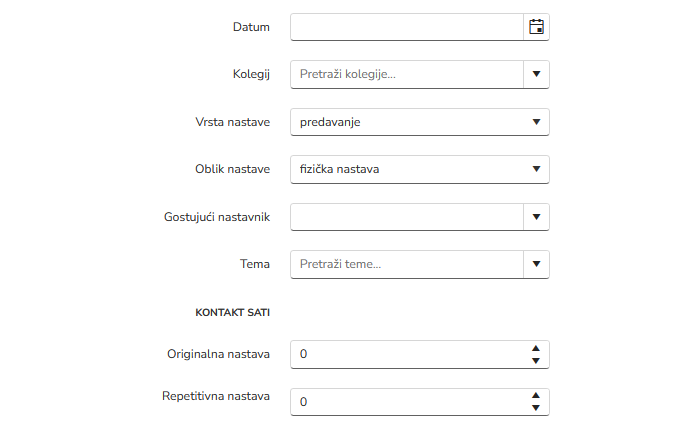This screenshot has height=428, width=700.
Task: Click the Gostujući nastavnik input field
Action: tap(406, 217)
